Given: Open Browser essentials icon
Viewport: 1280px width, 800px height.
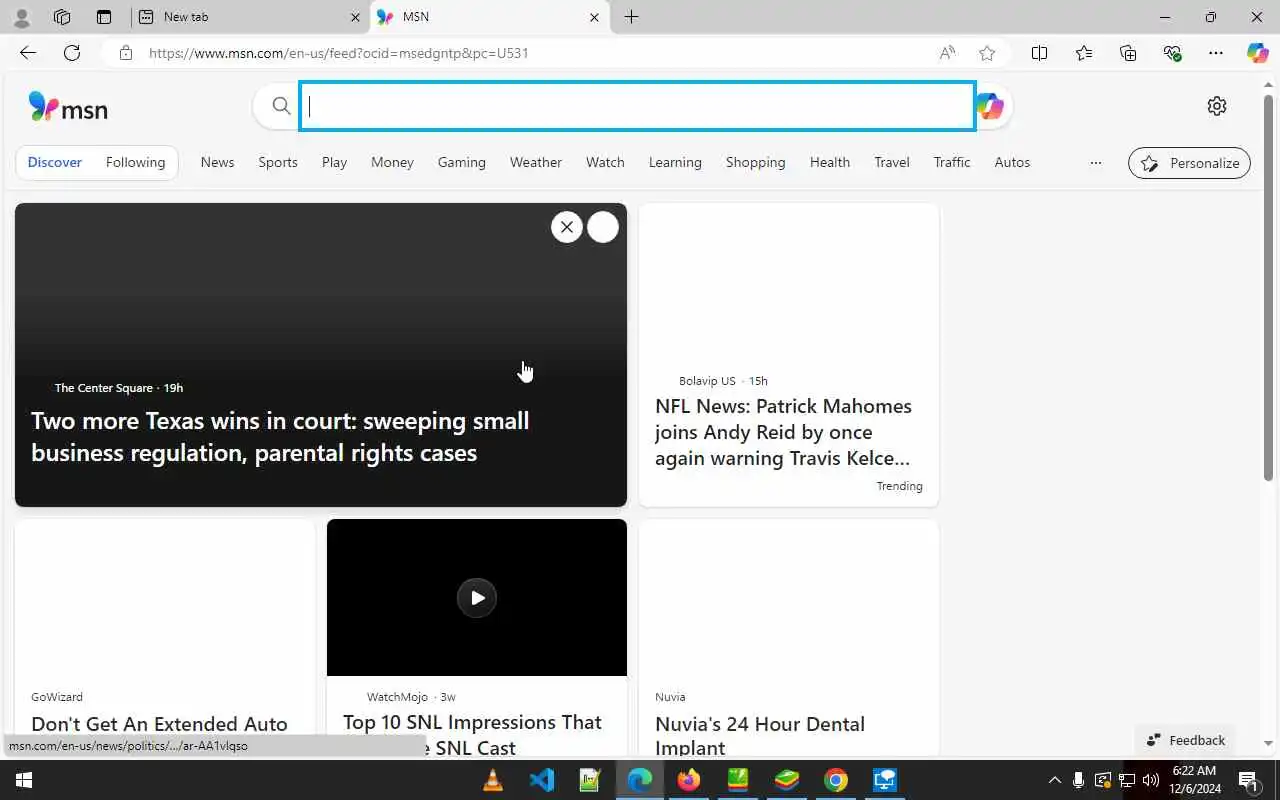Looking at the screenshot, I should click(1172, 53).
